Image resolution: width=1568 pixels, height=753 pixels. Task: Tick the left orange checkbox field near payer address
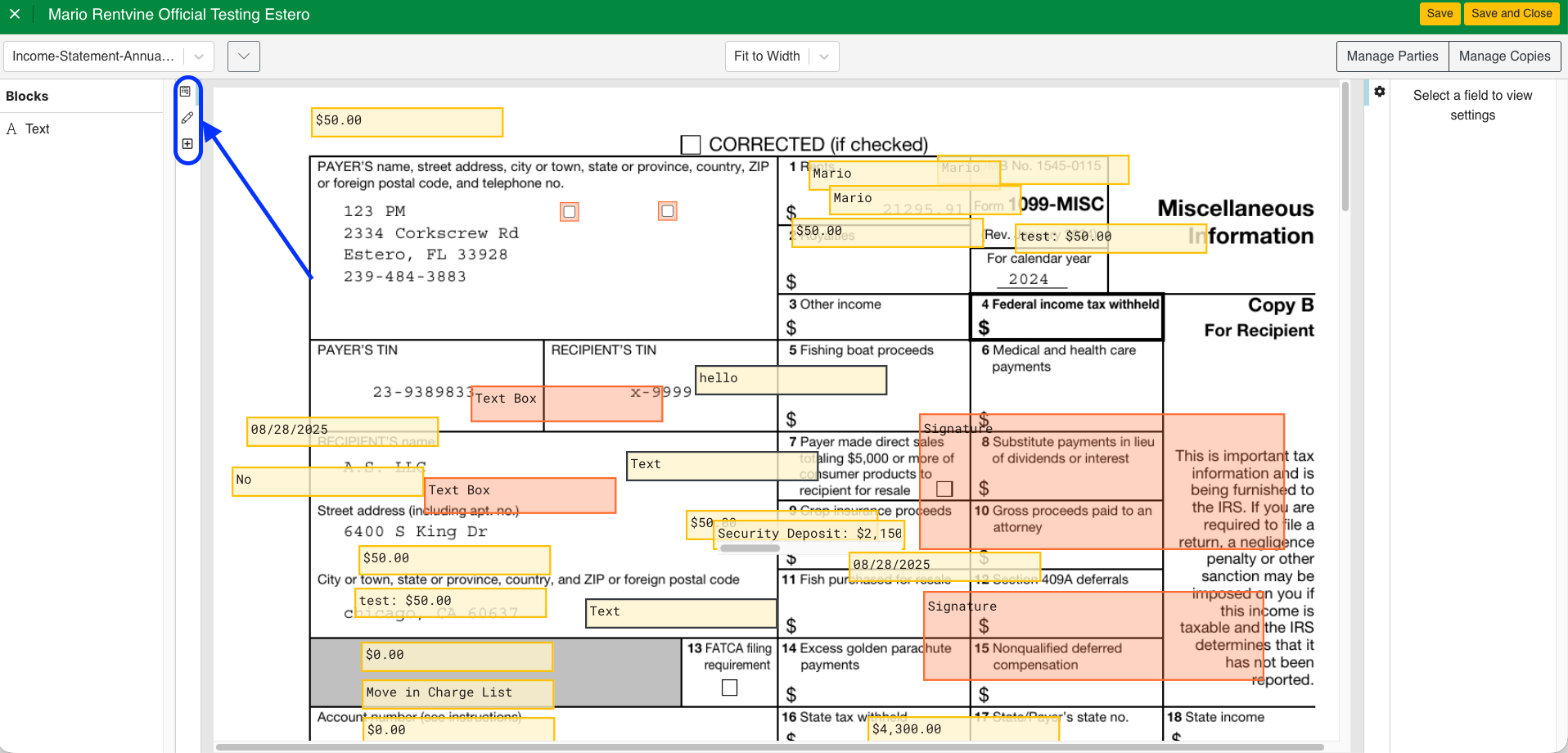pos(570,212)
